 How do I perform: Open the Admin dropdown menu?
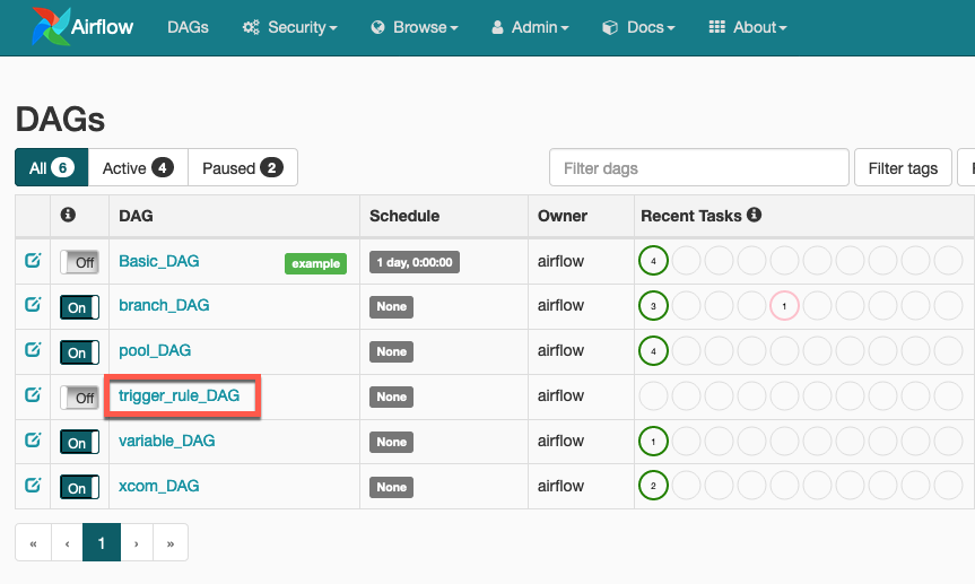click(x=530, y=27)
